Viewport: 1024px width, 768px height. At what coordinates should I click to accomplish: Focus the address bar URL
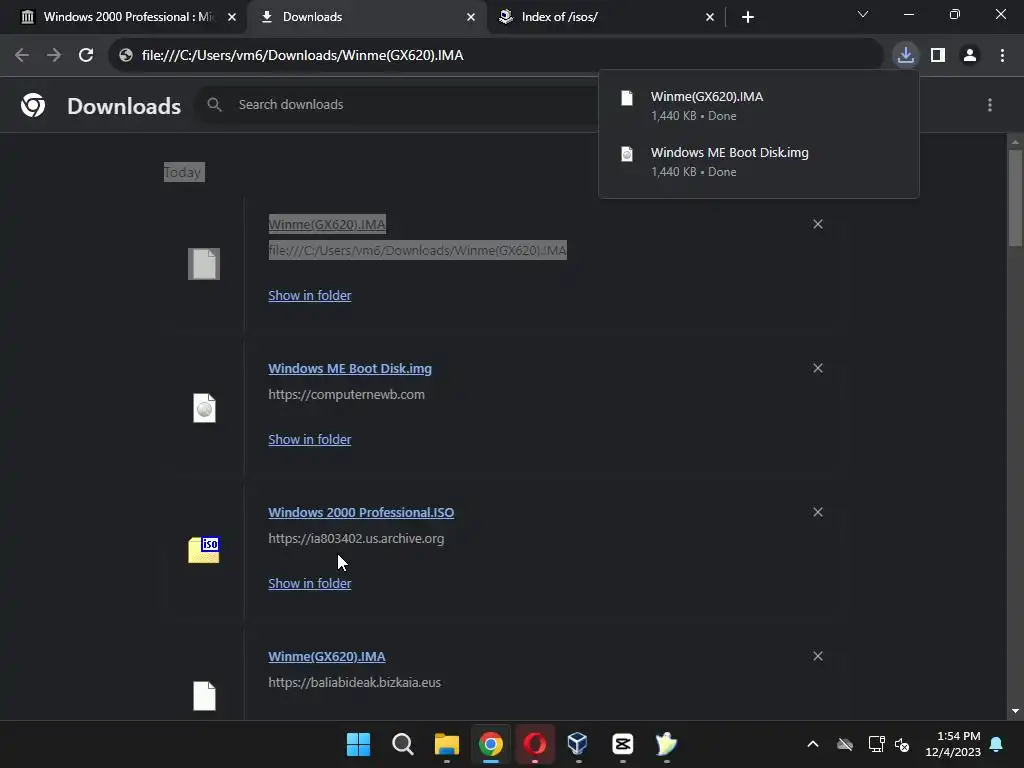[302, 56]
